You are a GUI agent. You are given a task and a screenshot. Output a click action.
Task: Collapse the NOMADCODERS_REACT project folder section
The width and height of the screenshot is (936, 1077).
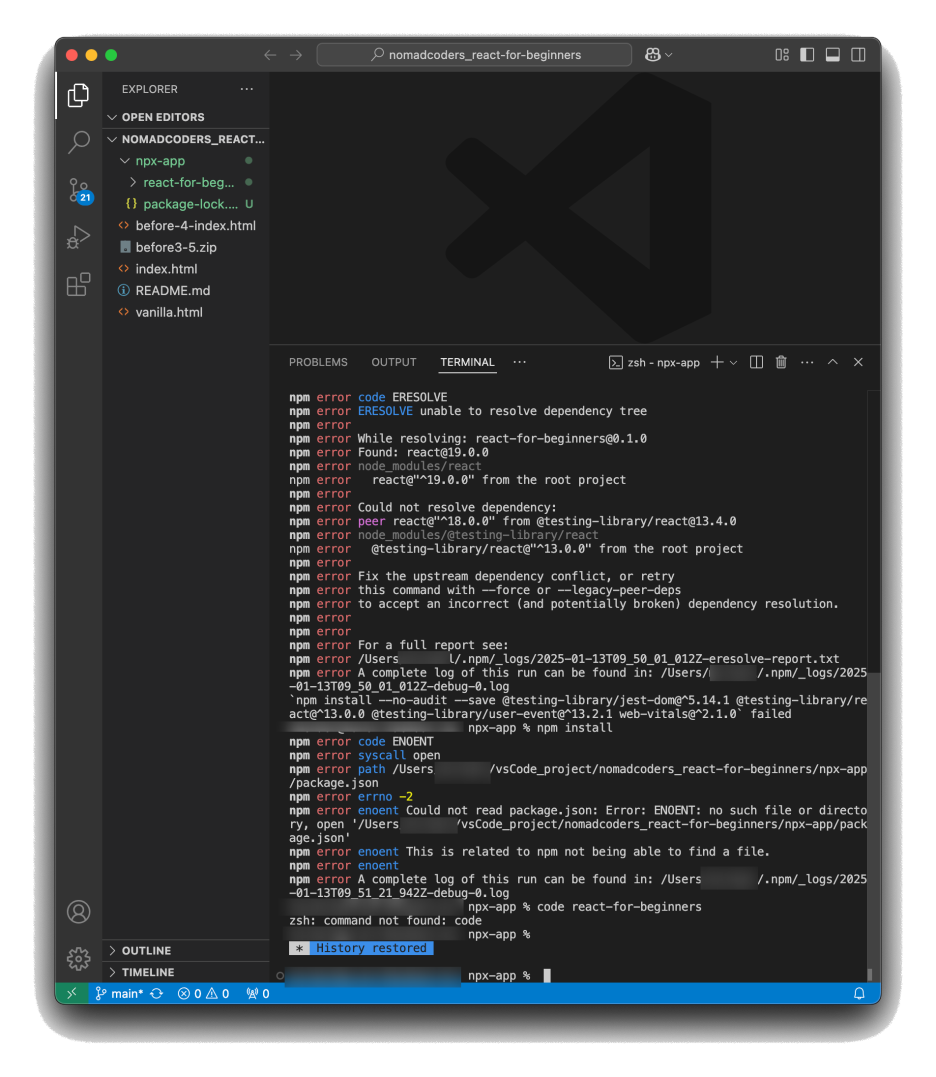[185, 139]
